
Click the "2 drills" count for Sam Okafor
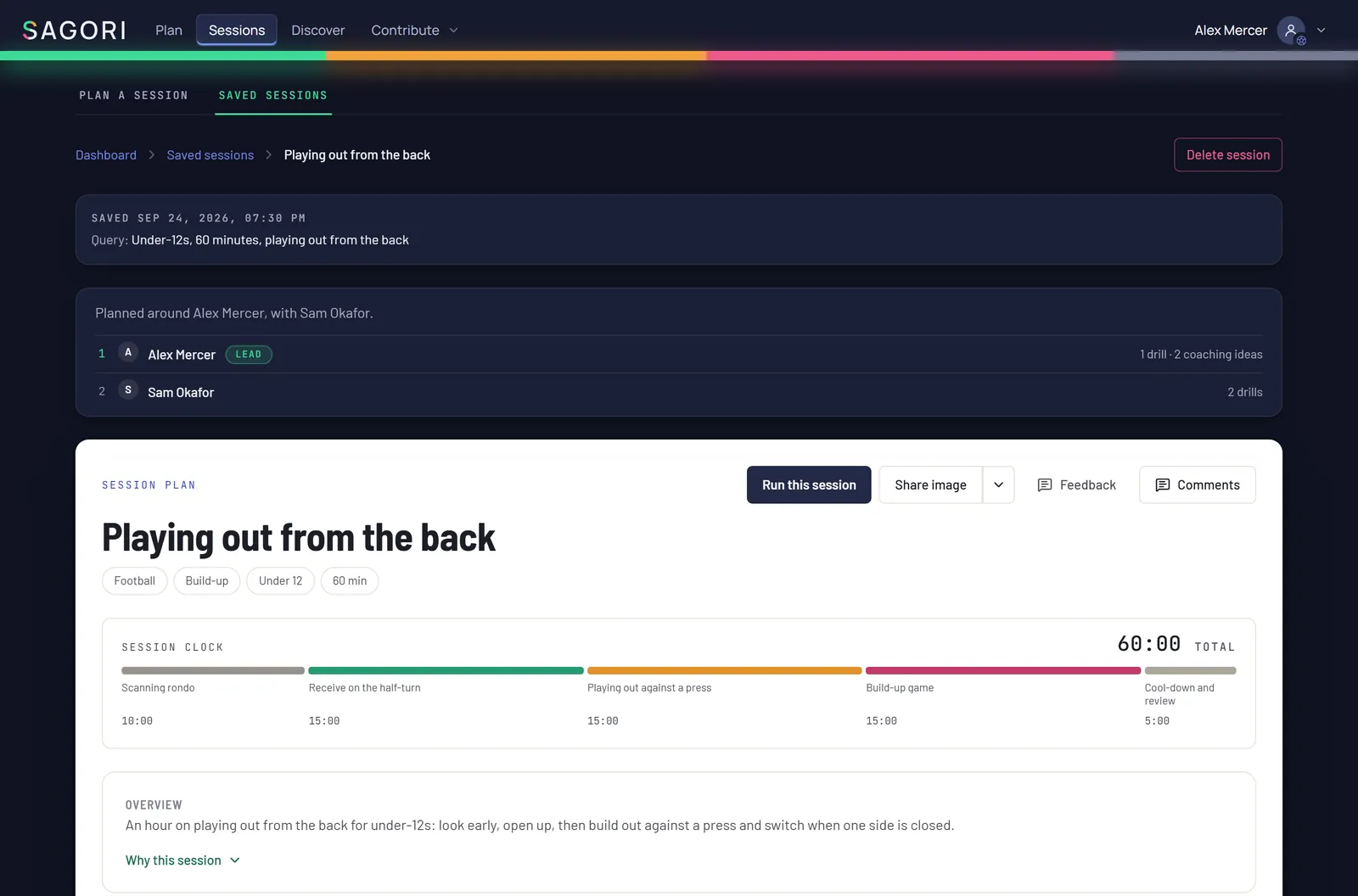1245,392
